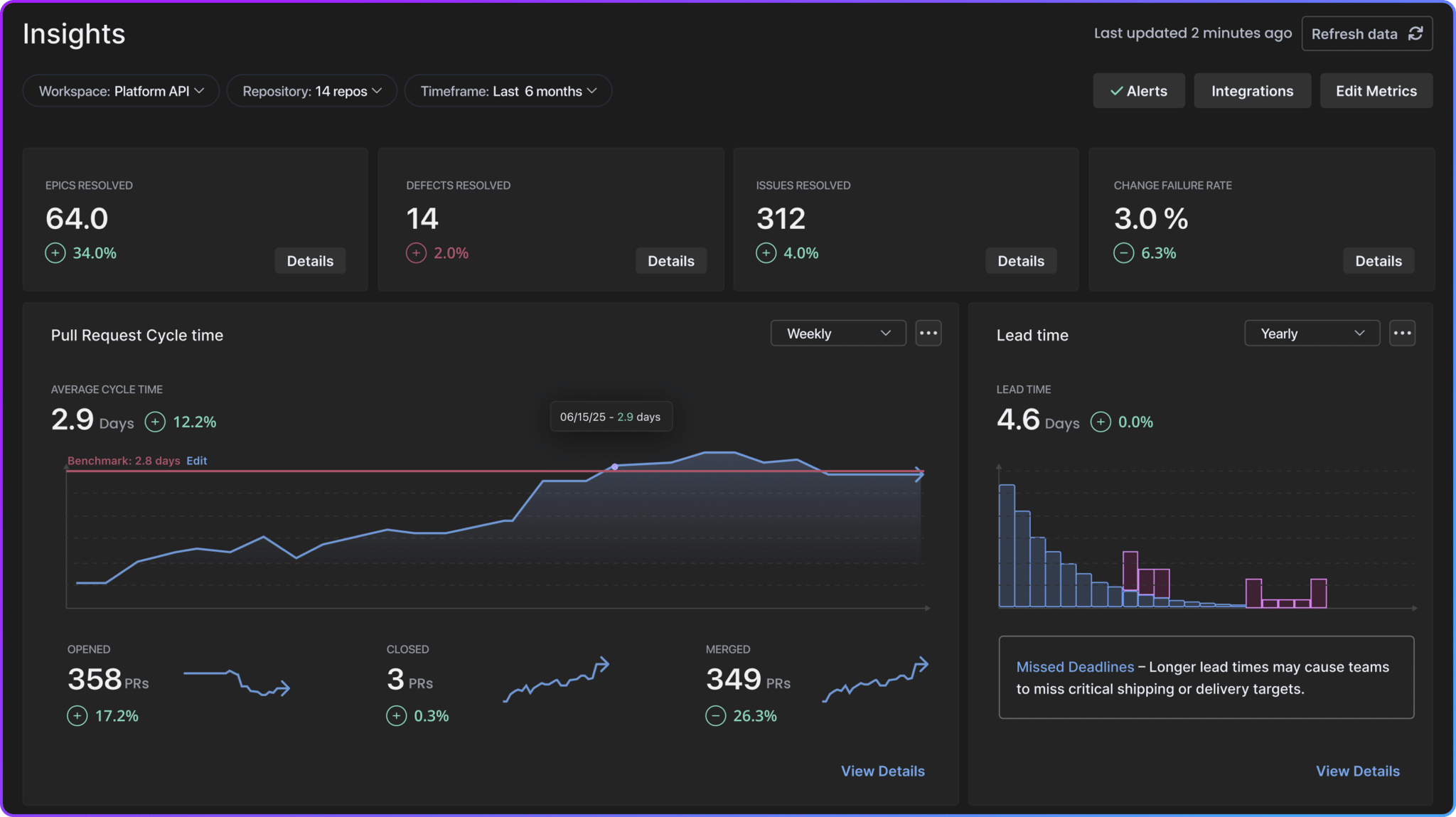
Task: Open the Yearly interval dropdown
Action: [x=1312, y=333]
